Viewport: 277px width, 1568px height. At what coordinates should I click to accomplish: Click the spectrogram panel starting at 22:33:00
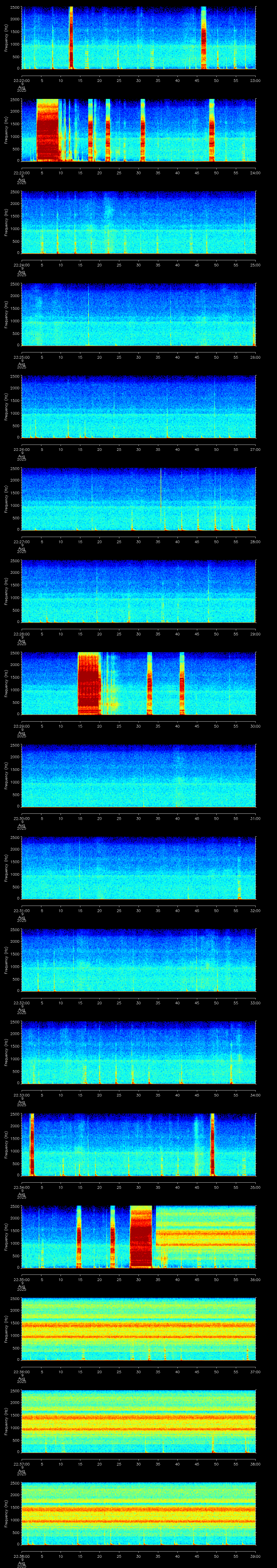pos(138,1052)
